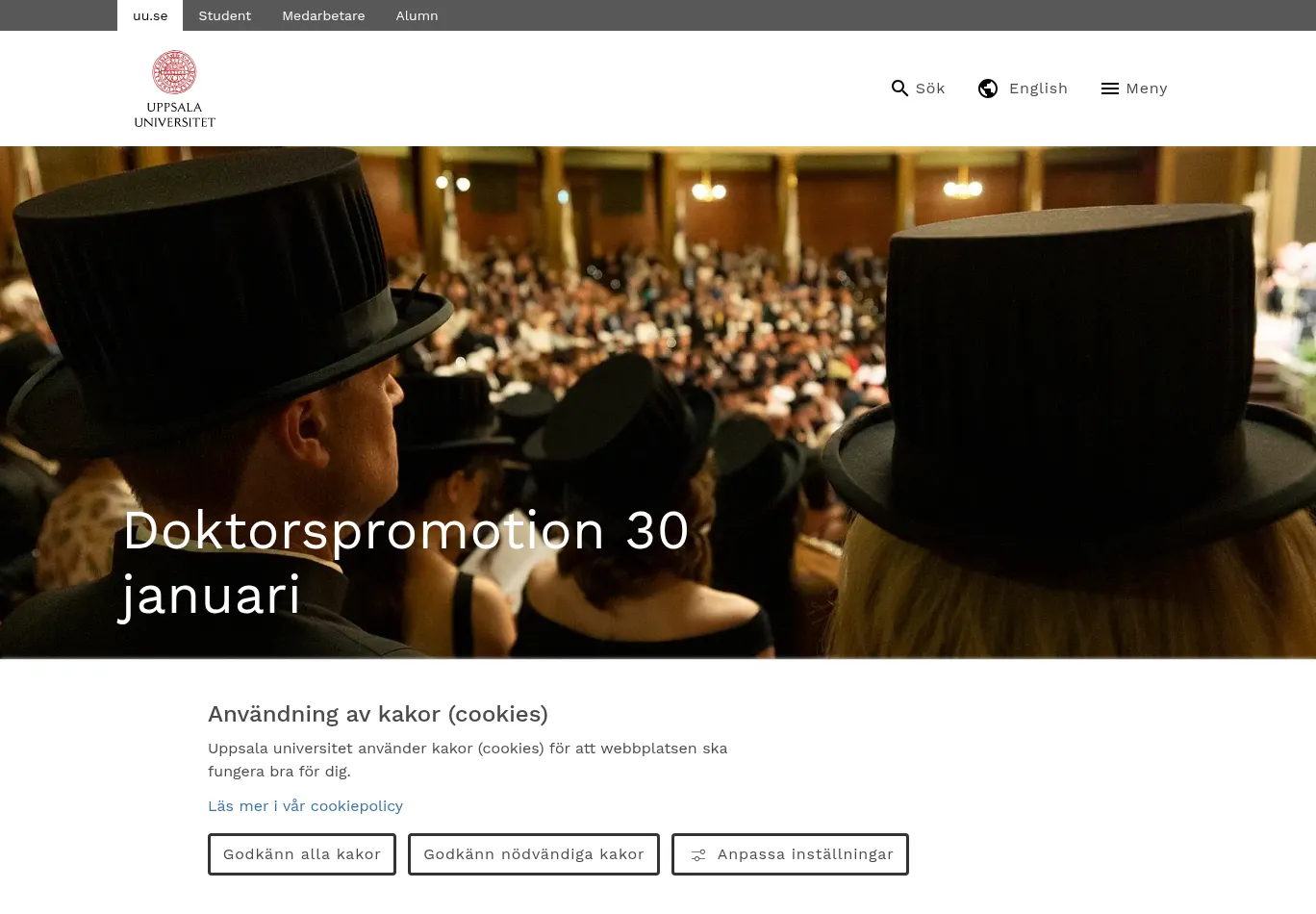The image size is (1316, 914).
Task: Select the Alumn tab
Action: tap(417, 15)
